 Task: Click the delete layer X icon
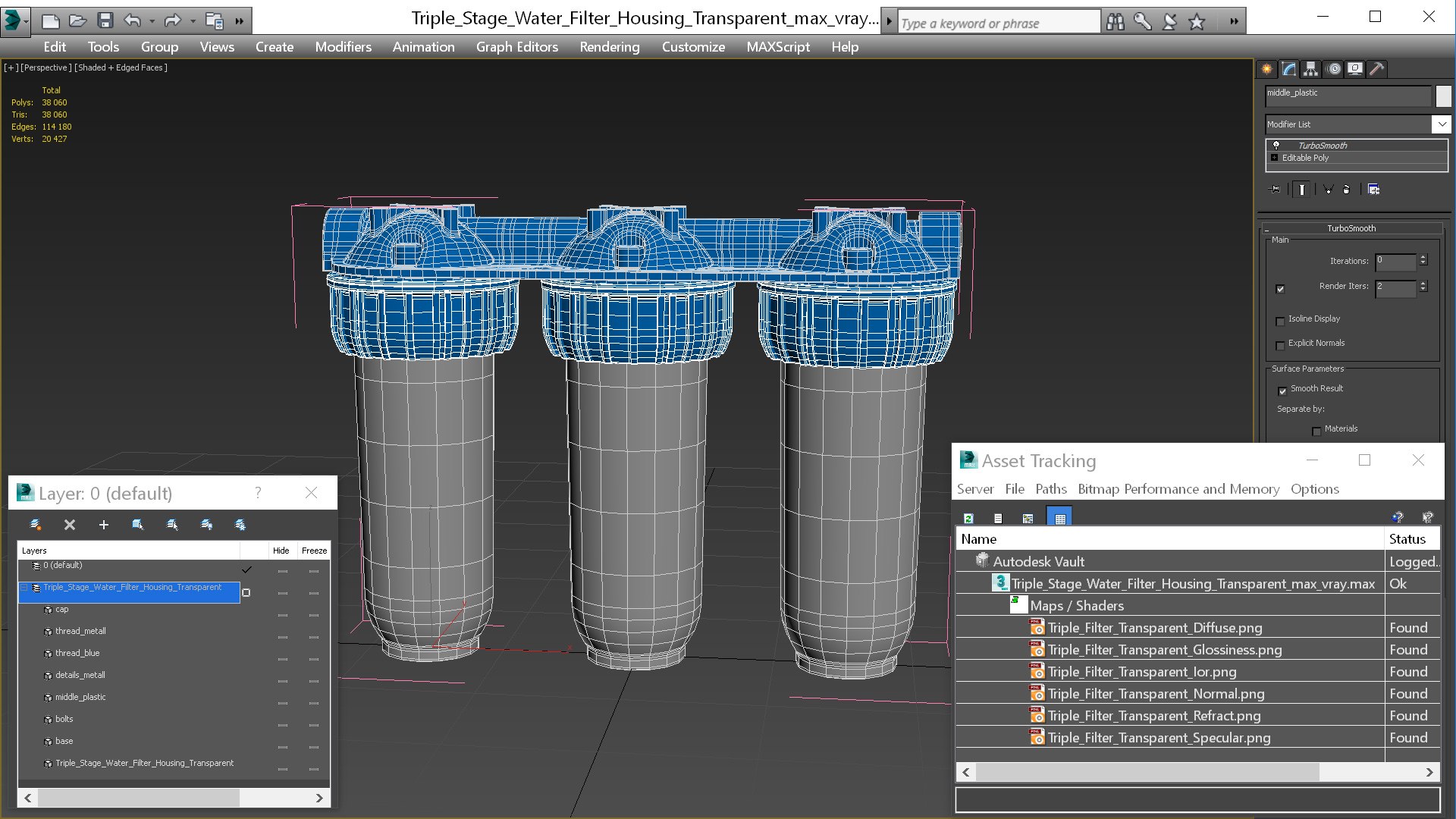click(70, 525)
